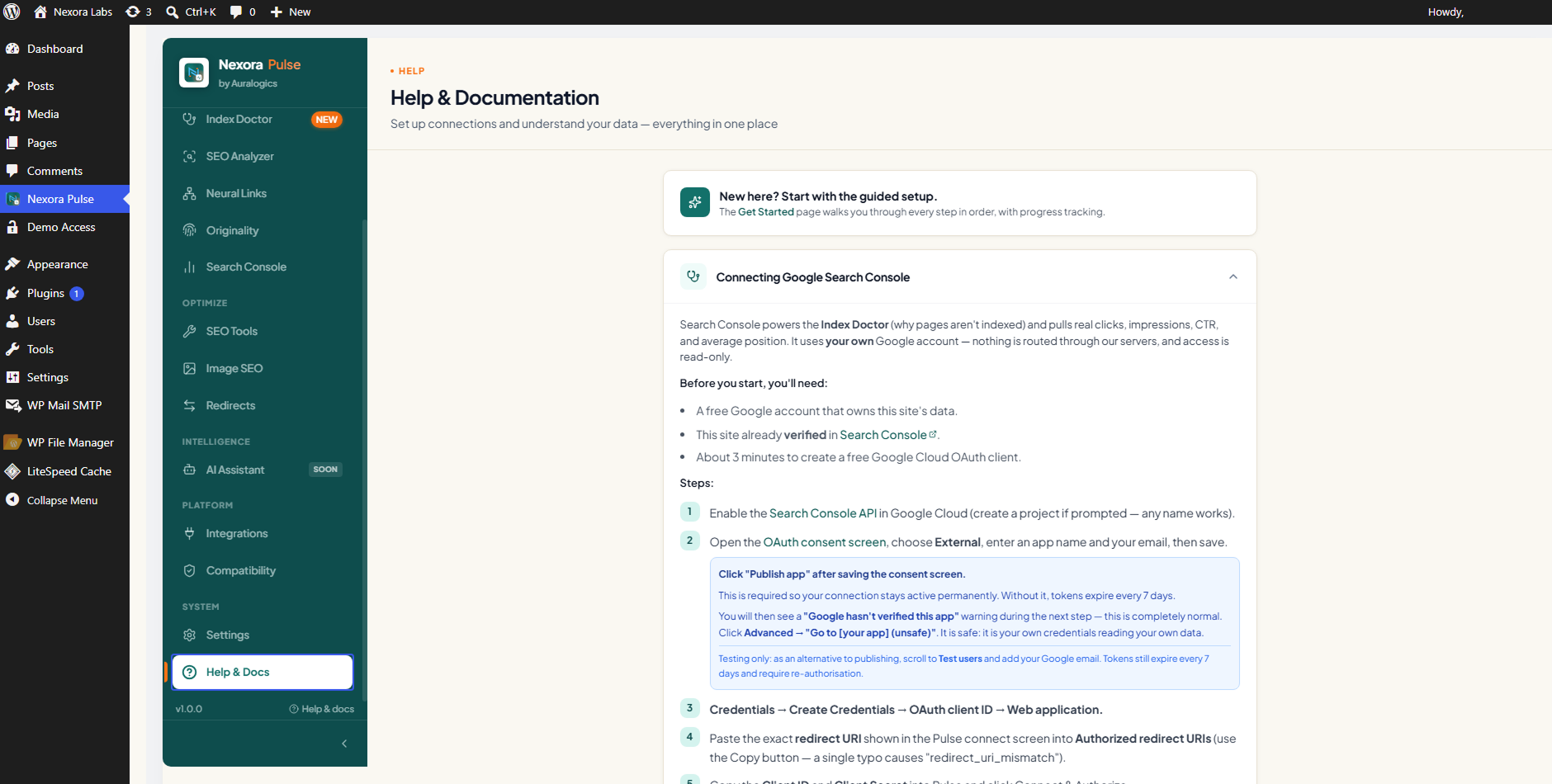
Task: Click the 'Click "Publish app" after saving' note
Action: point(841,574)
